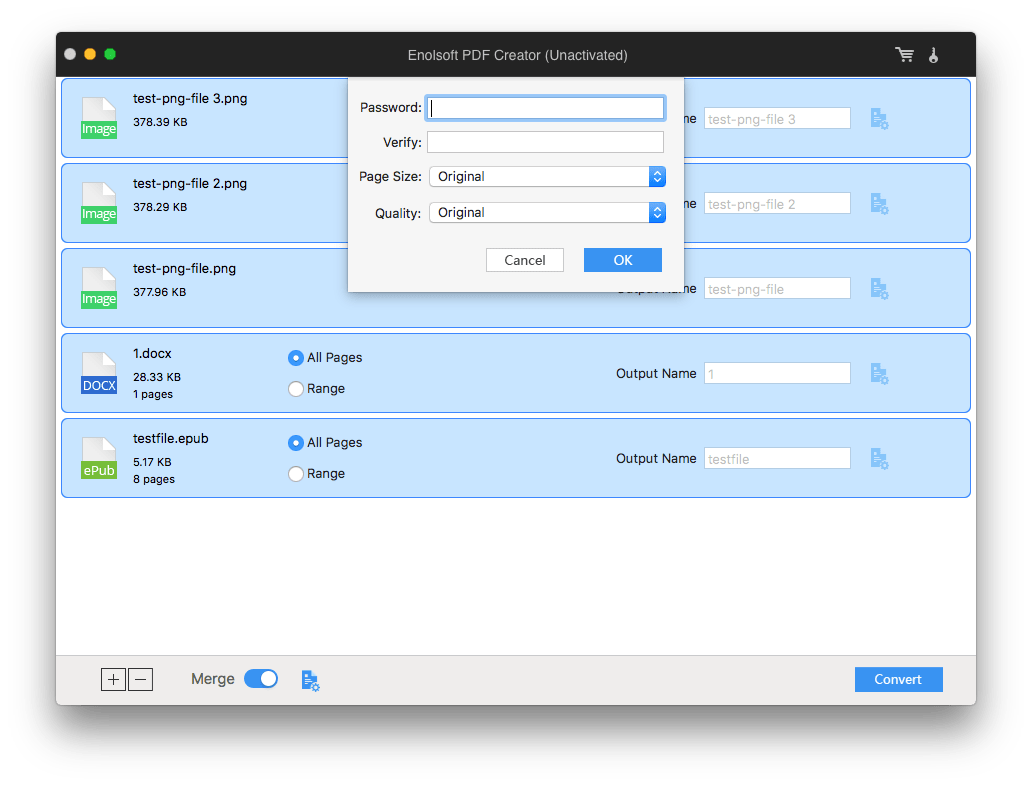Open merge PDF settings icon beside Merge toggle
This screenshot has width=1032, height=785.
[x=311, y=680]
